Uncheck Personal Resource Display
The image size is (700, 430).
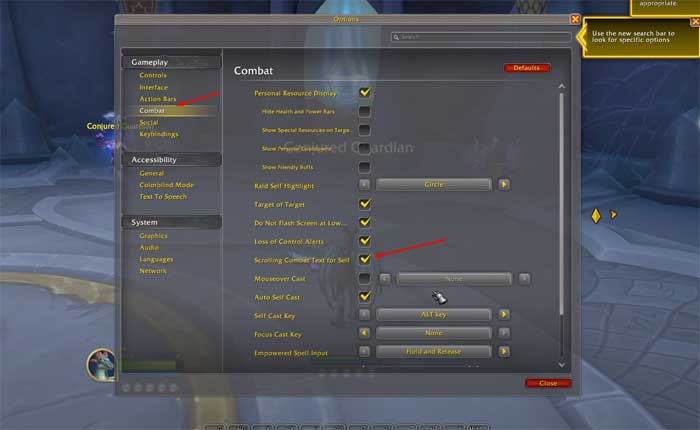(365, 92)
